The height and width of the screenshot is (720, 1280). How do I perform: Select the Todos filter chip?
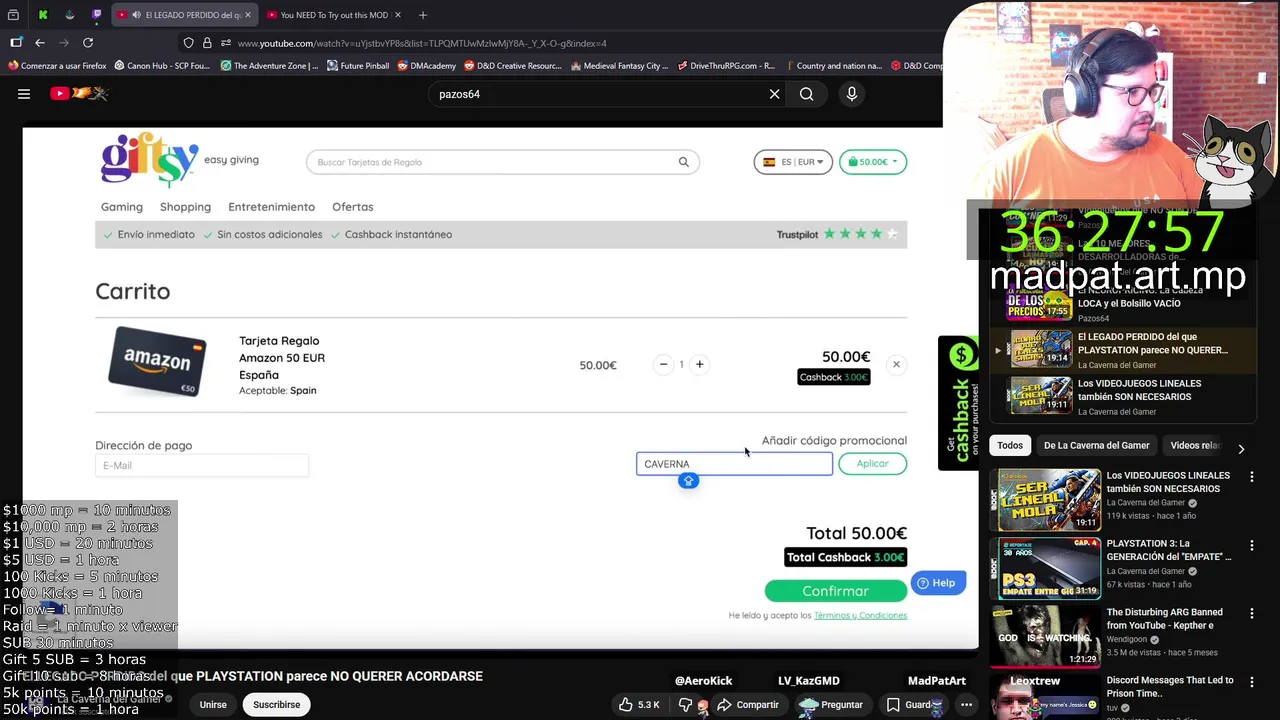[x=1010, y=446]
